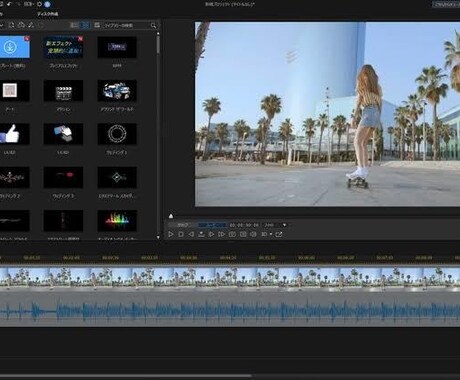460x380 pixels.
Task: Open the aspect ratio dropdown in top bar
Action: 29,4
